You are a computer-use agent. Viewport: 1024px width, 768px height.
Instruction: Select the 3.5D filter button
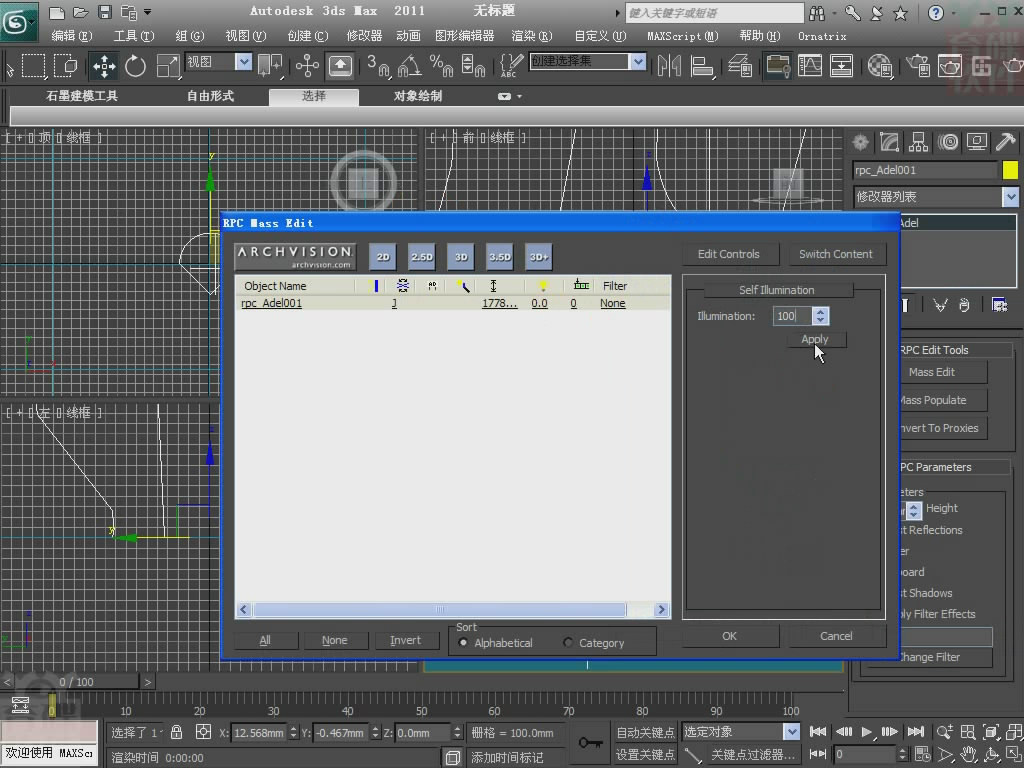tap(500, 257)
